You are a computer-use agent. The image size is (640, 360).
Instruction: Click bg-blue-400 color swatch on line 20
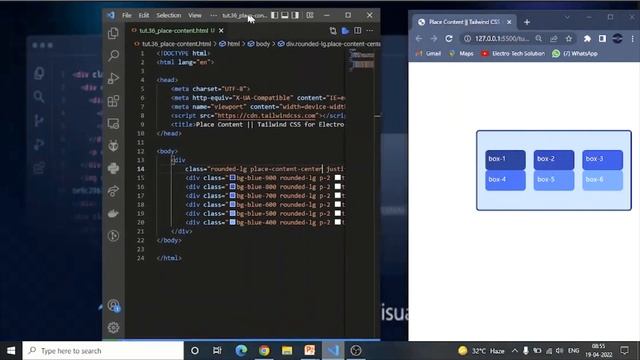pyautogui.click(x=232, y=222)
